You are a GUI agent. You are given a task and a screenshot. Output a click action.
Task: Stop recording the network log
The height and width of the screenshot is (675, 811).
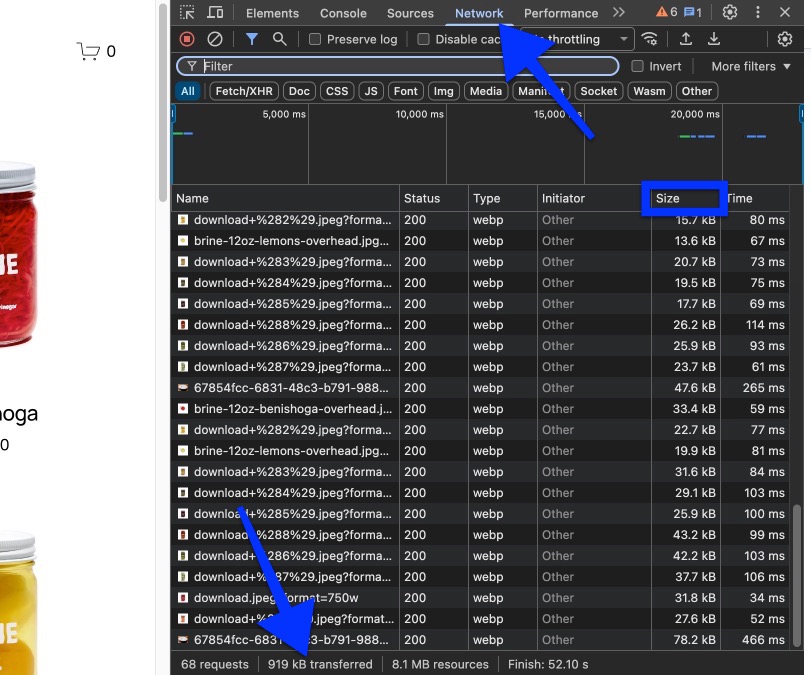[x=187, y=39]
